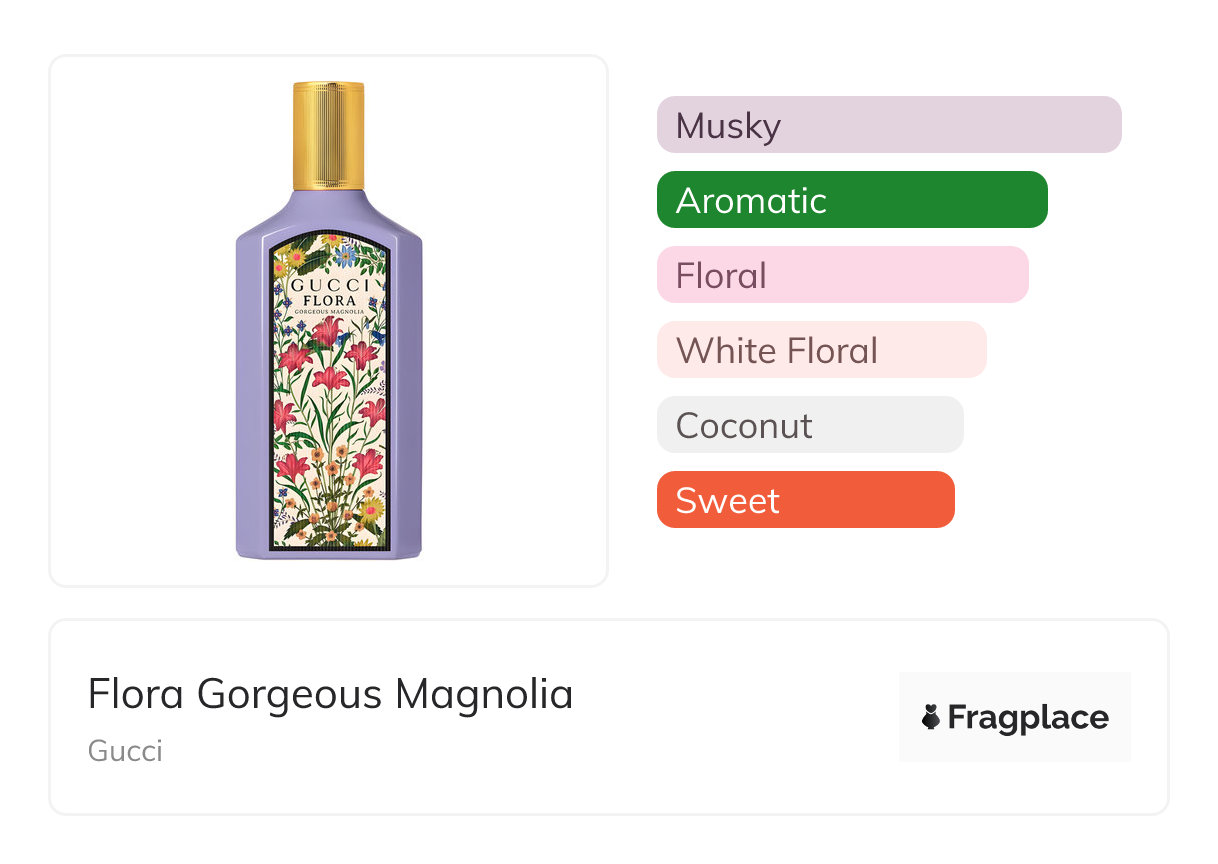Click the FLORA text on the bottle label

click(329, 300)
